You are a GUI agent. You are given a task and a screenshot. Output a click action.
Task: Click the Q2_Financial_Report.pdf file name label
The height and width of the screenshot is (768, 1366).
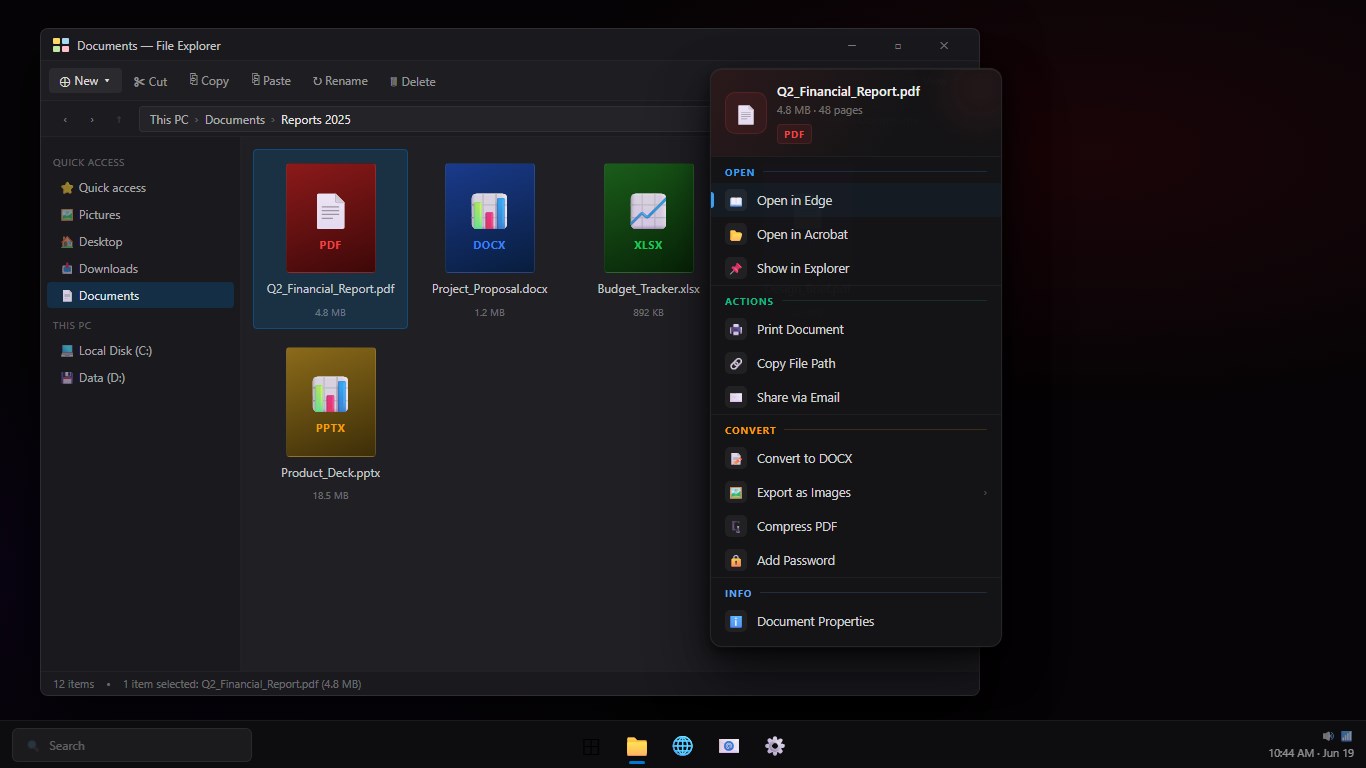[x=331, y=289]
